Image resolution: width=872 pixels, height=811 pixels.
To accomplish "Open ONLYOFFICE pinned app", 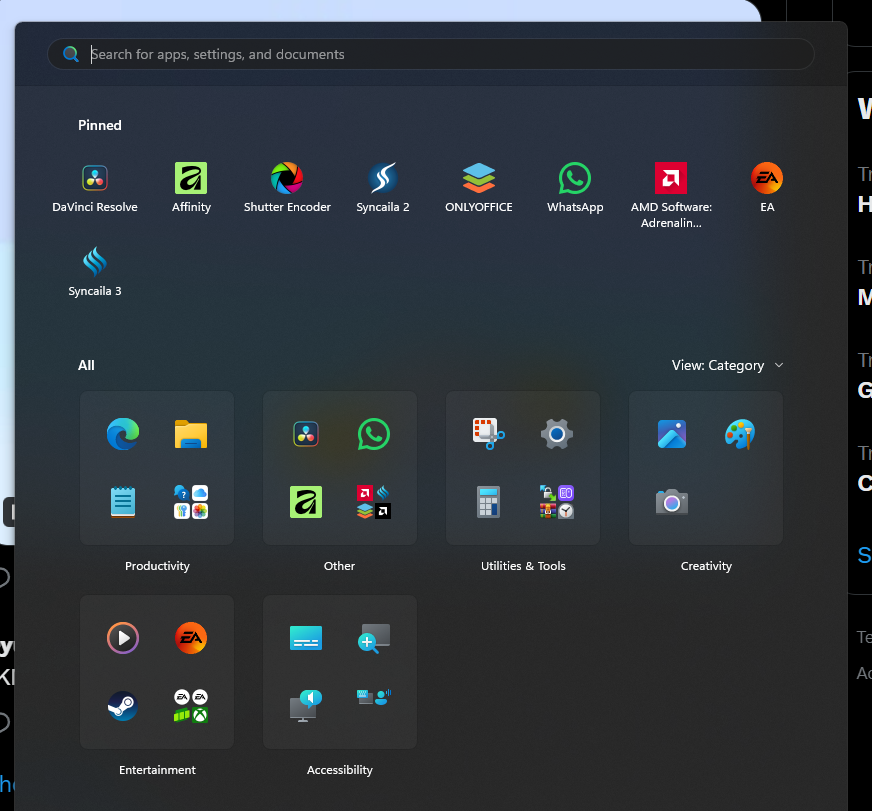I will 479,189.
